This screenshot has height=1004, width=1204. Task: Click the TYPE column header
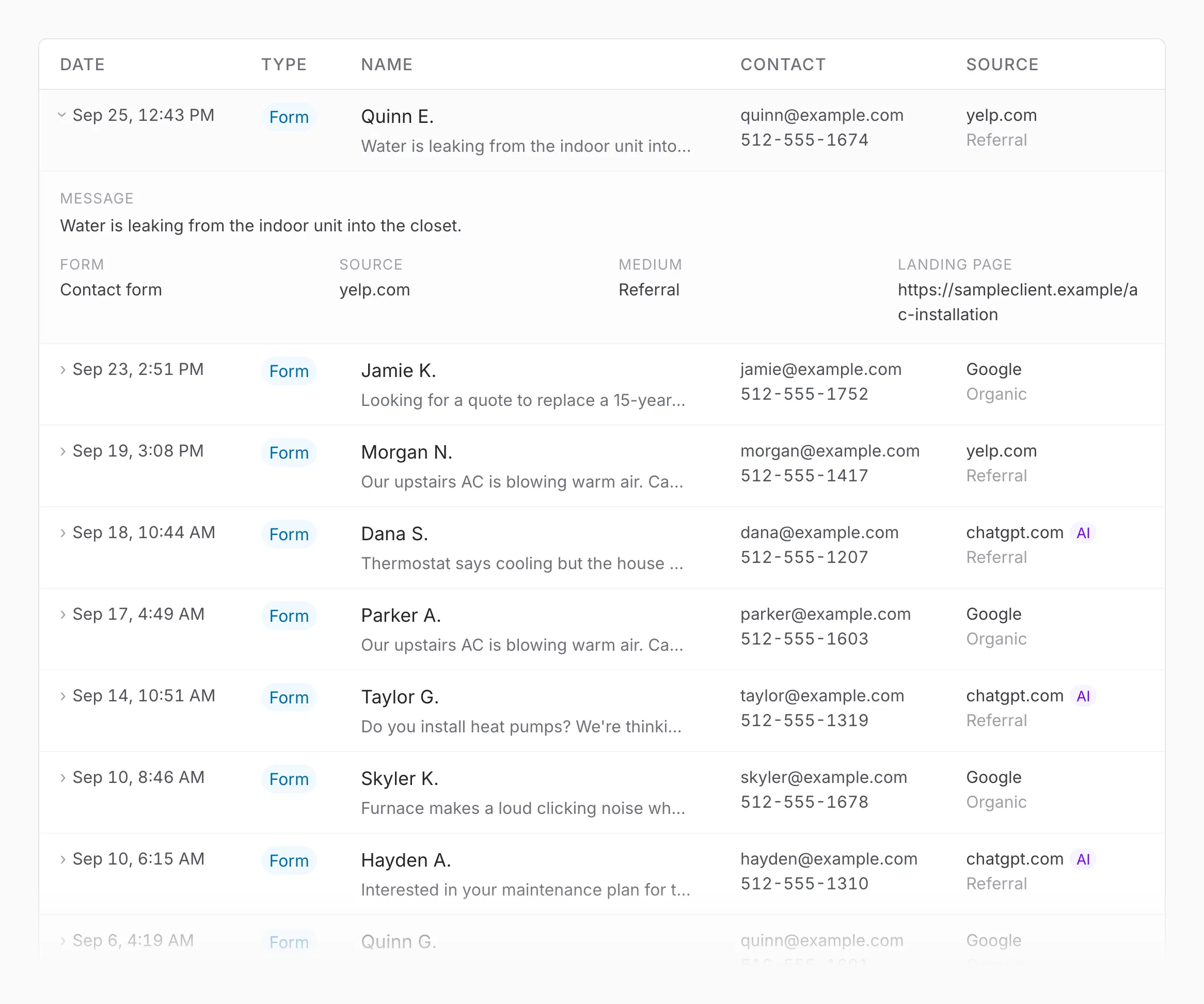284,64
